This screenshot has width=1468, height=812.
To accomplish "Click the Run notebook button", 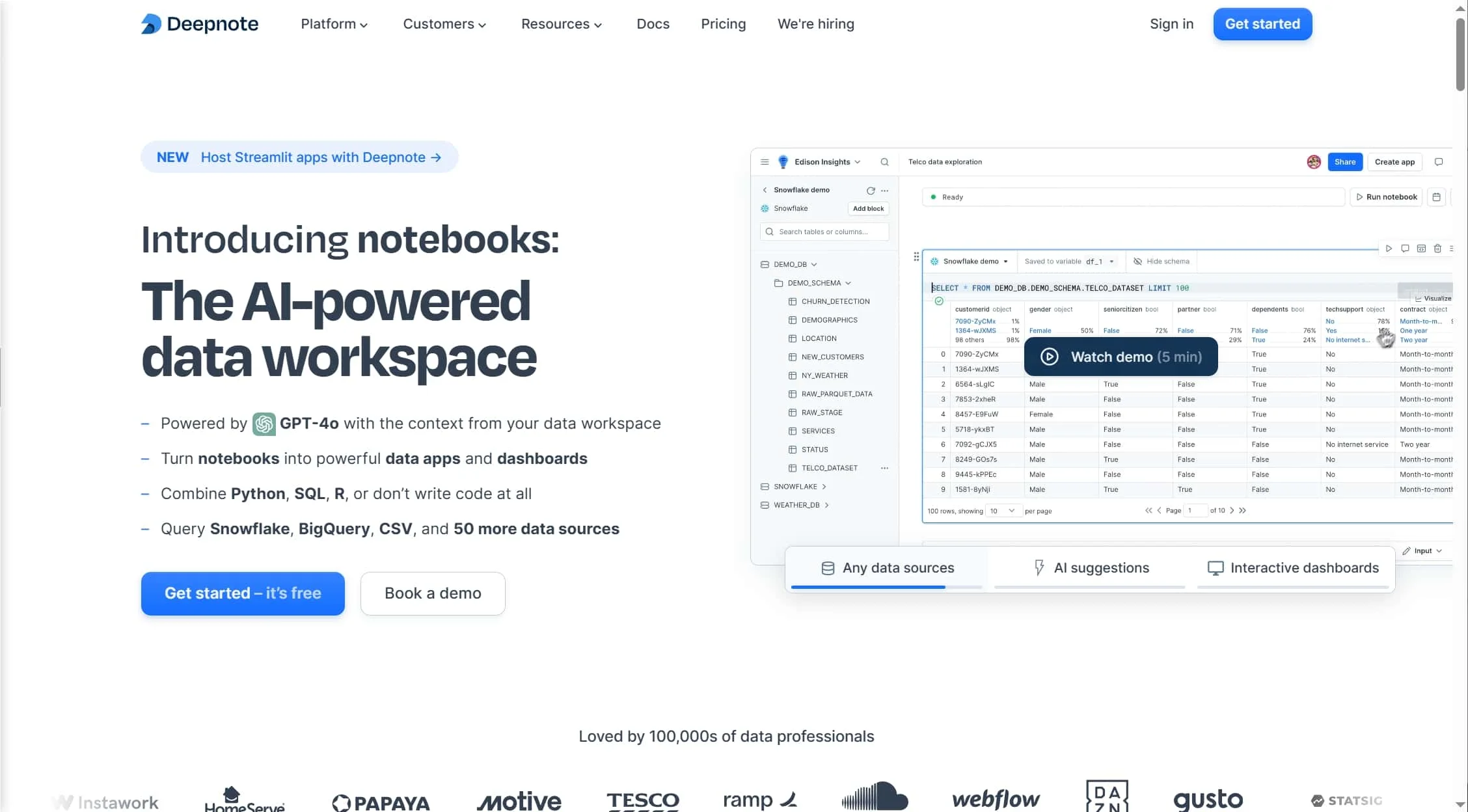I will tap(1386, 197).
